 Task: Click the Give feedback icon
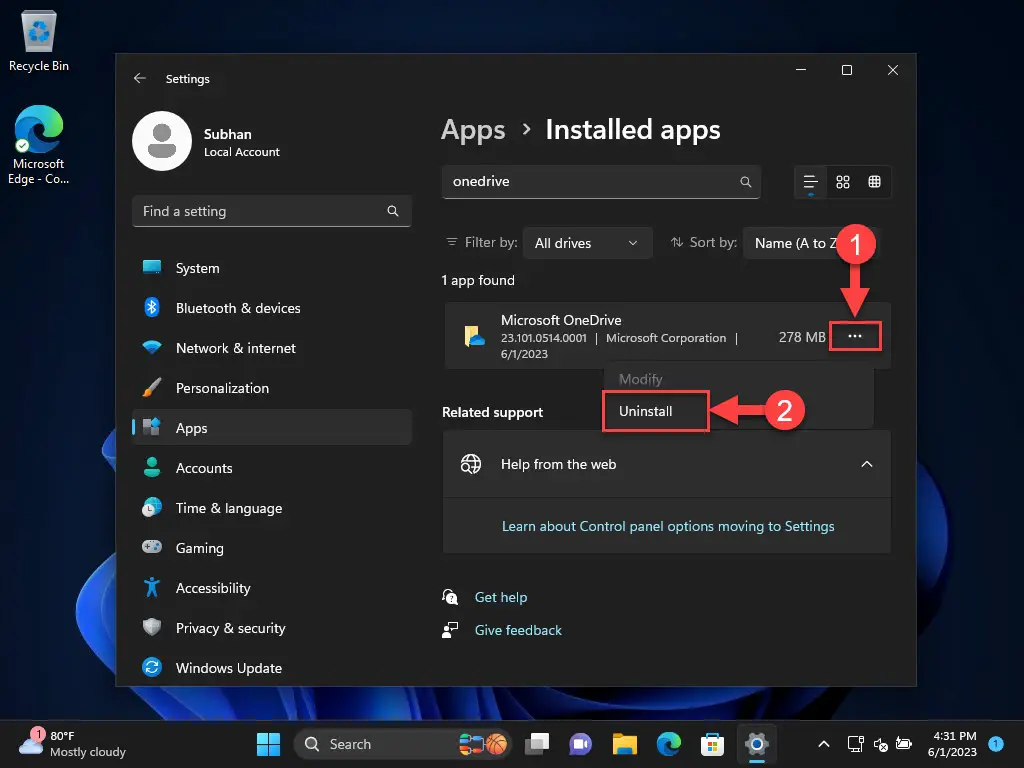tap(450, 630)
